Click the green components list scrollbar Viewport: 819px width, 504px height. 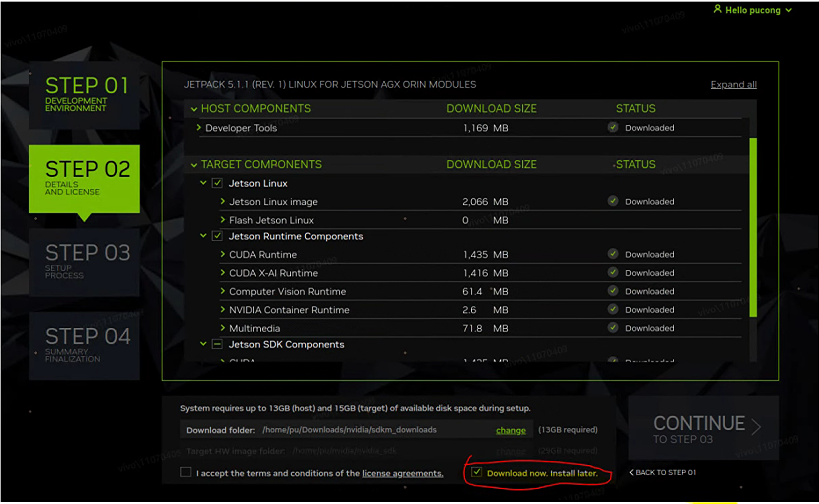753,227
